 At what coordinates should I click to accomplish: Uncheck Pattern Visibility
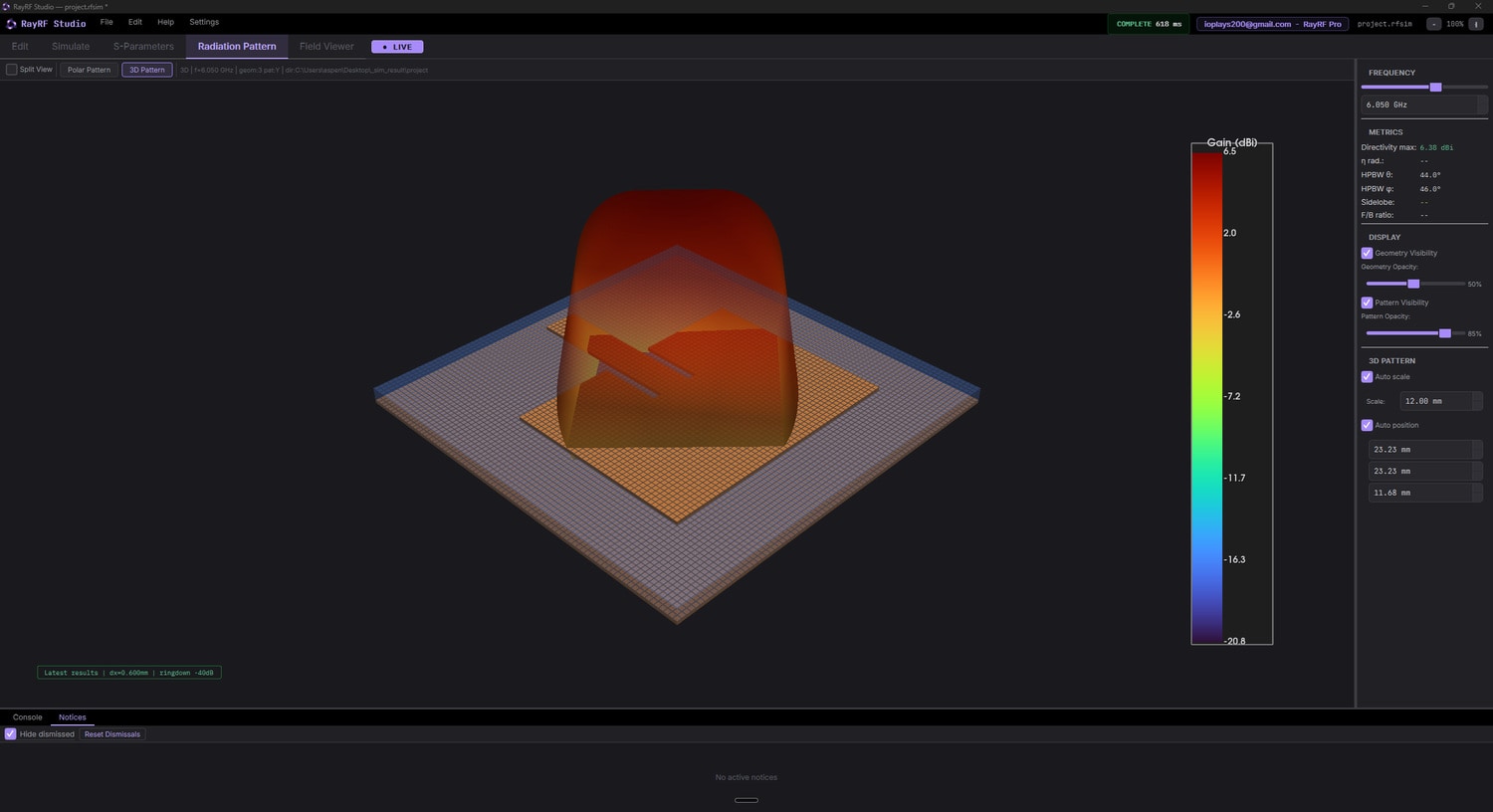tap(1367, 303)
